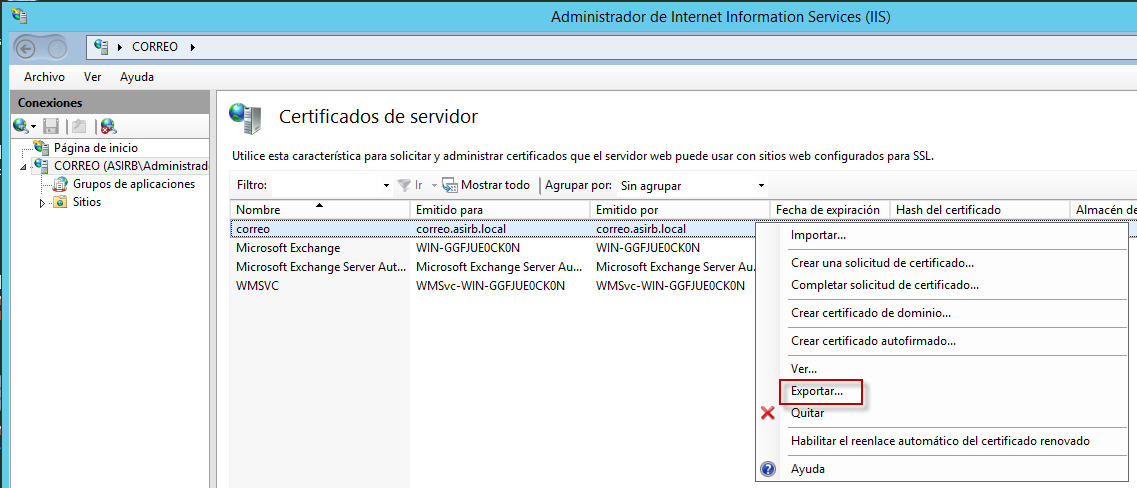Click the Mostrar todo button
This screenshot has height=488, width=1137.
click(x=487, y=186)
